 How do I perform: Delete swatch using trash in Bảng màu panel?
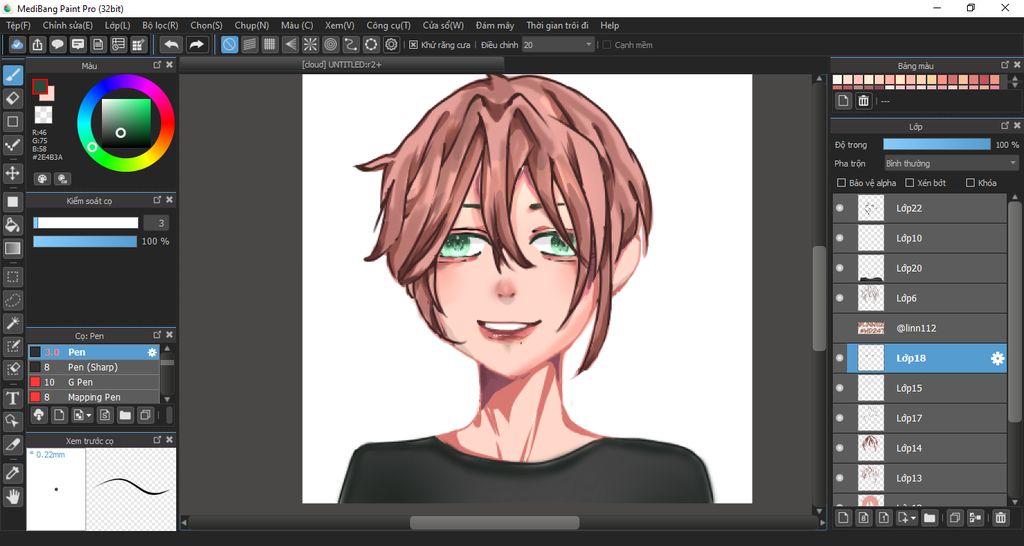click(x=863, y=101)
